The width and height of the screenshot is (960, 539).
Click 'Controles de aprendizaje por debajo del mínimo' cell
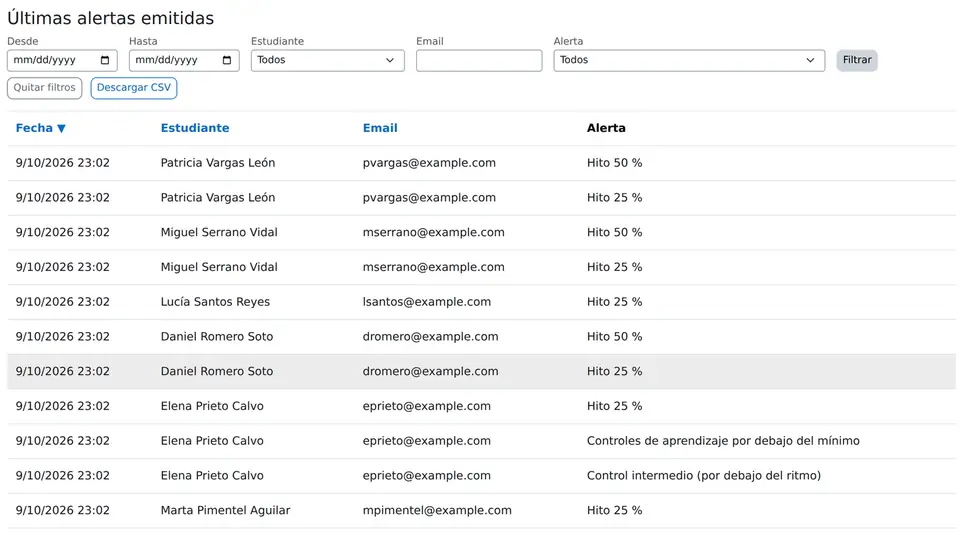723,441
